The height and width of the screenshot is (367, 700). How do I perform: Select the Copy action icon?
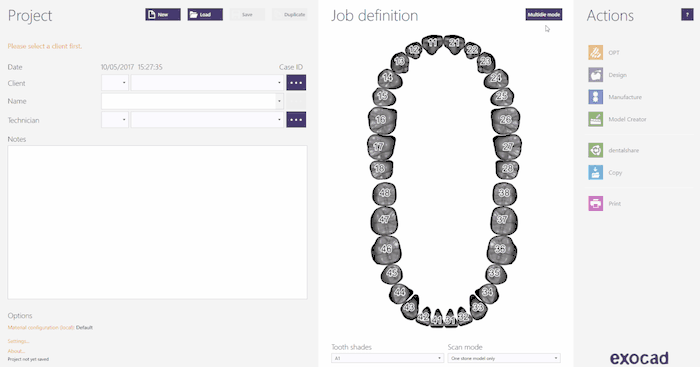(596, 172)
